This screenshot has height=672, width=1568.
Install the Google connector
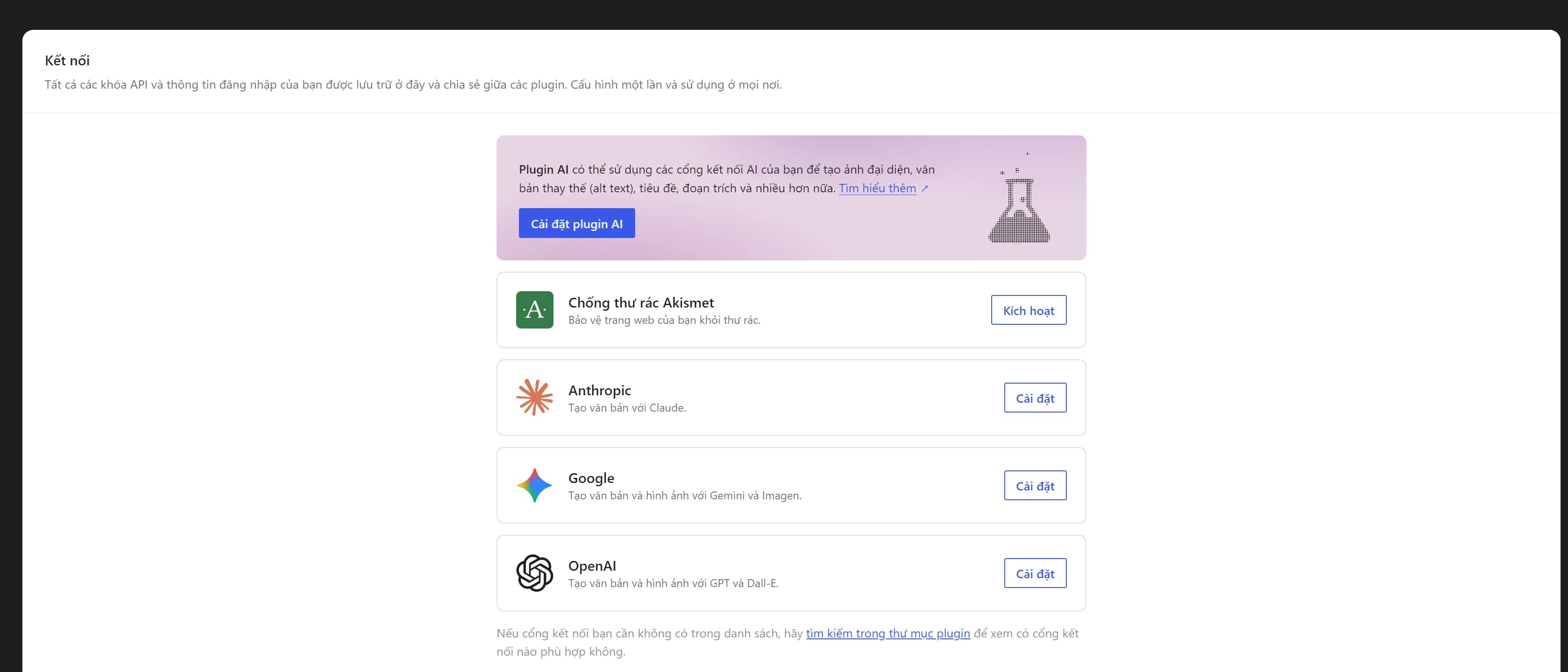[x=1035, y=485]
